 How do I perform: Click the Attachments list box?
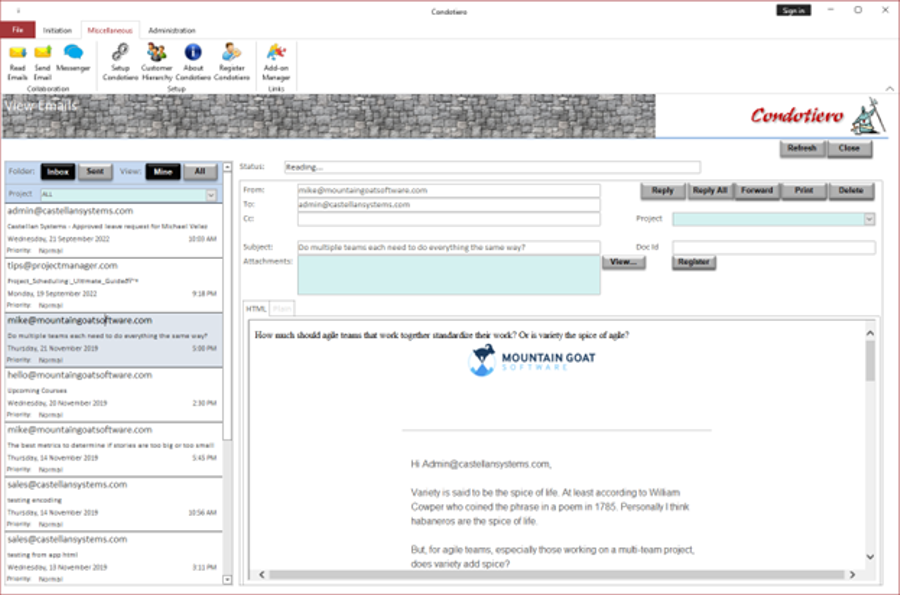[x=448, y=275]
